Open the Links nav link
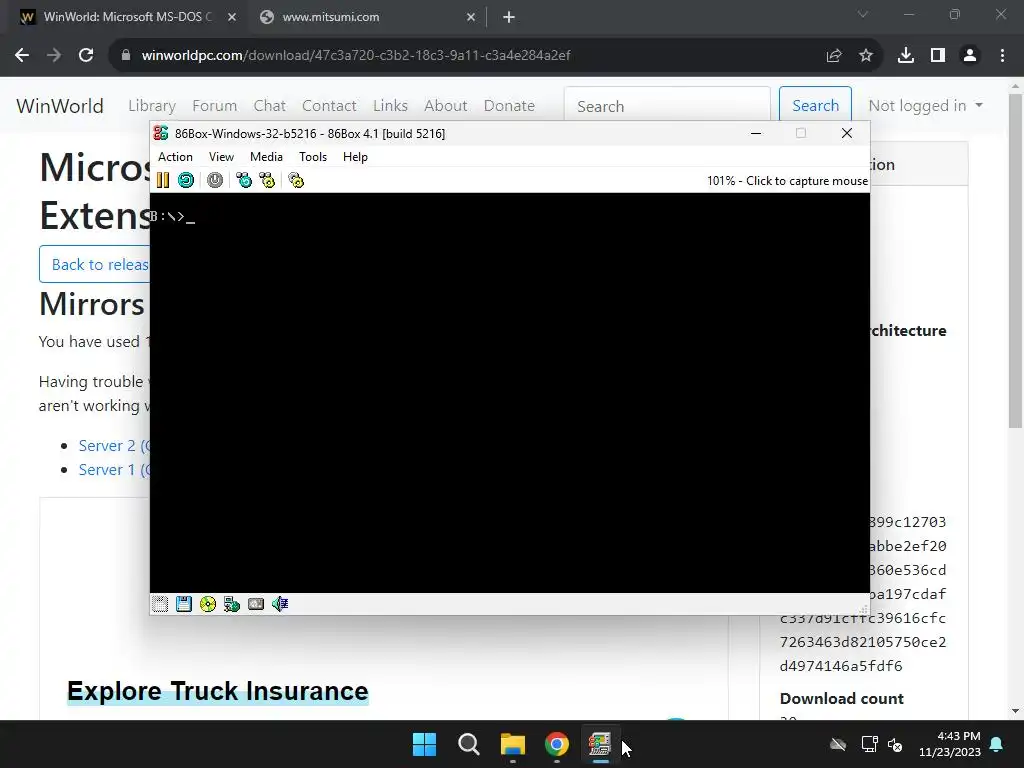This screenshot has width=1024, height=768. [x=391, y=106]
